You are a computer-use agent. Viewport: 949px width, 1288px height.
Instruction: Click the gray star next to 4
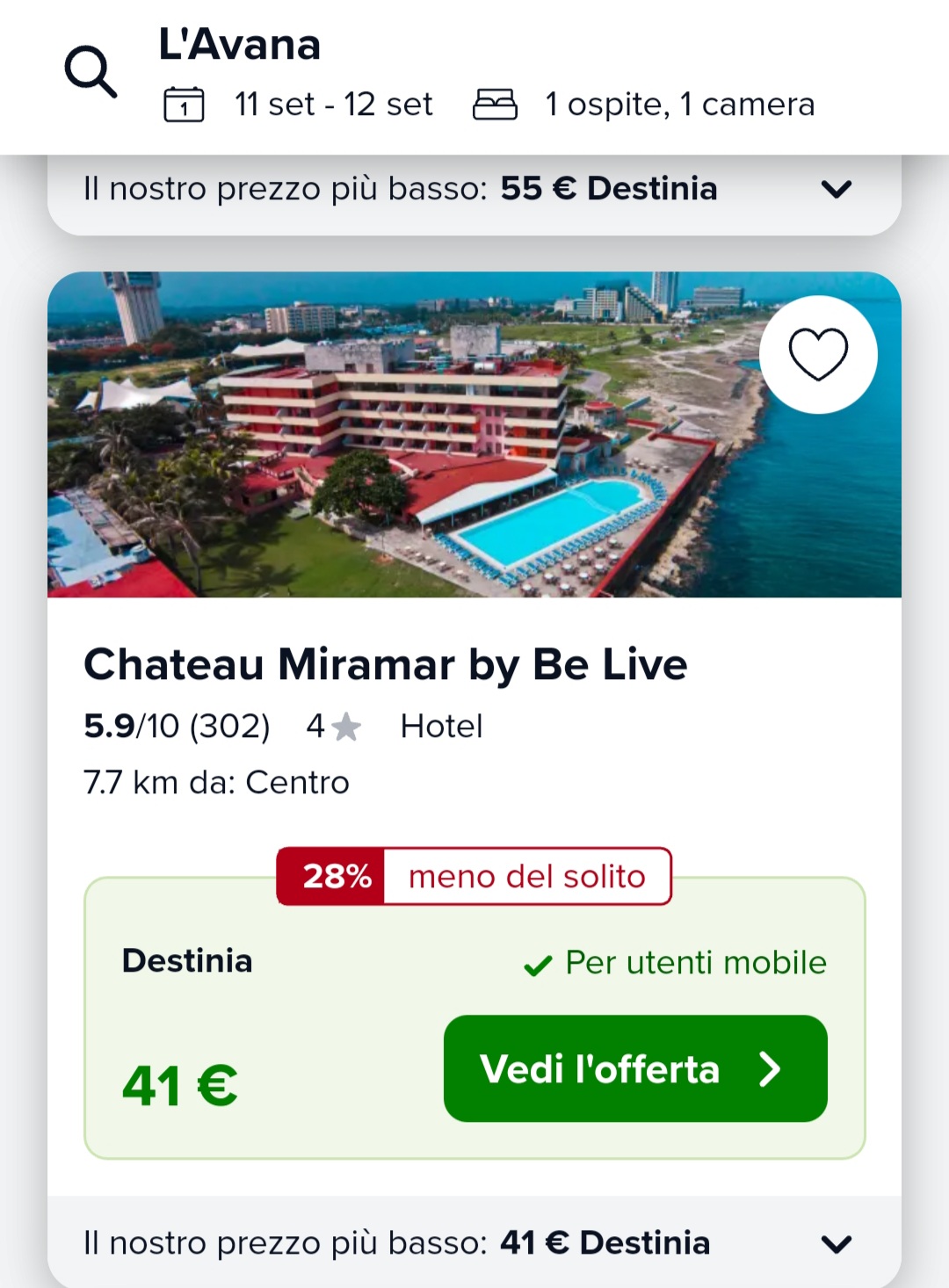coord(347,727)
